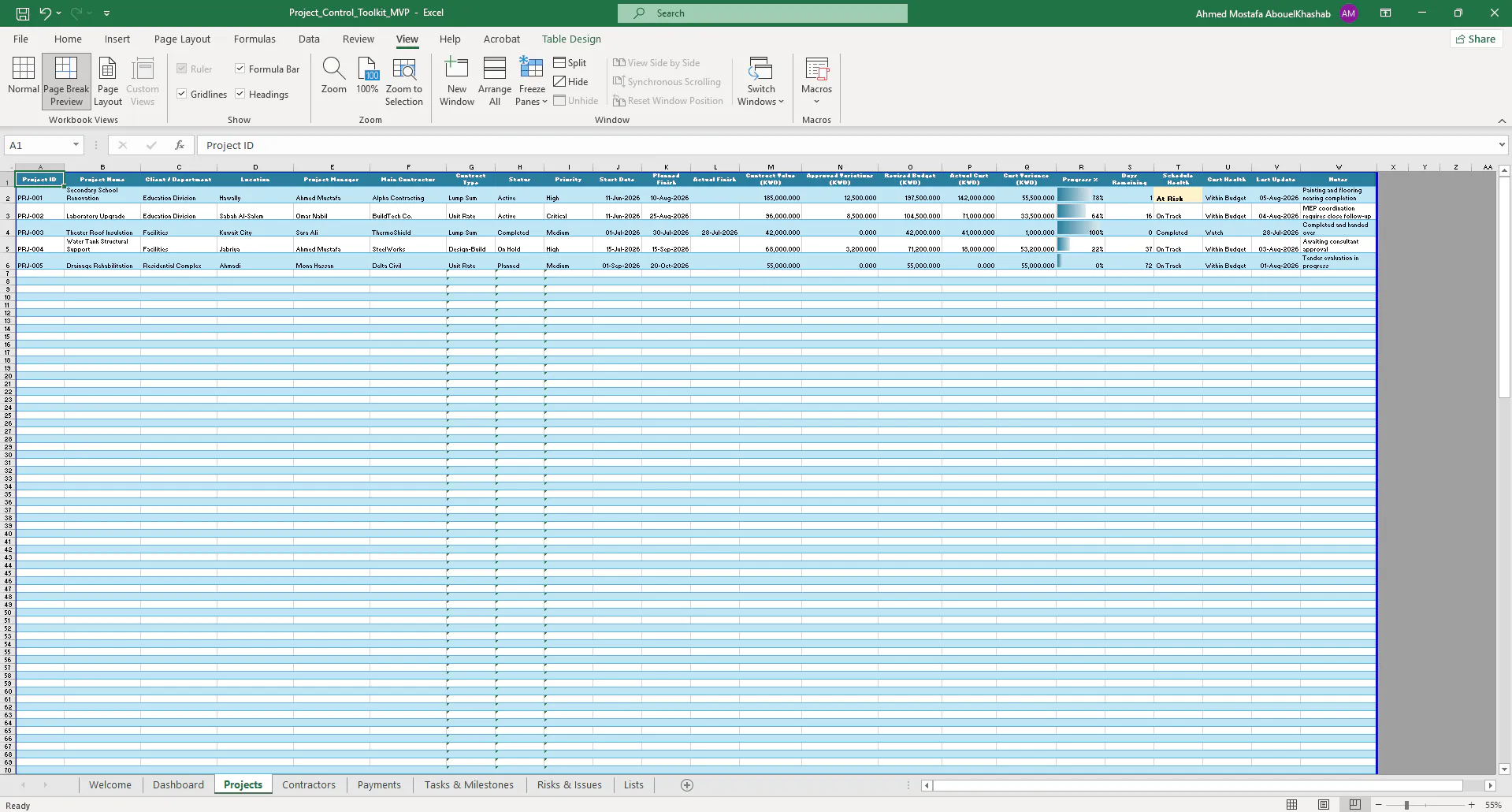Open Custom Views dialog
Viewport: 1512px width, 812px height.
[x=143, y=81]
